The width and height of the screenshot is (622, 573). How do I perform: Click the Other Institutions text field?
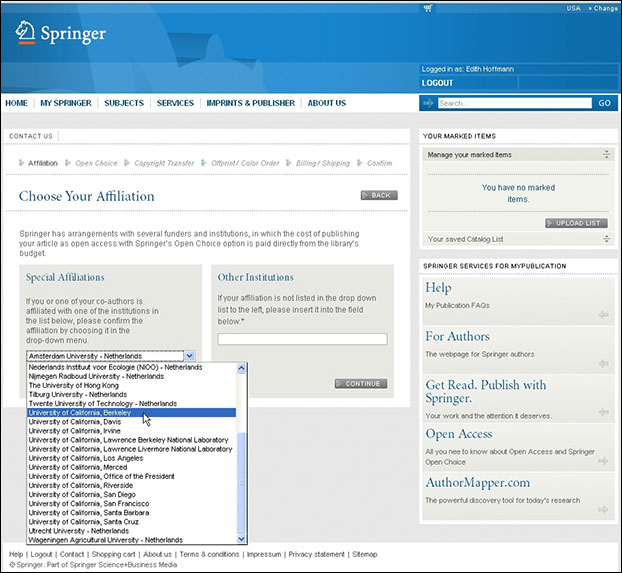(302, 339)
